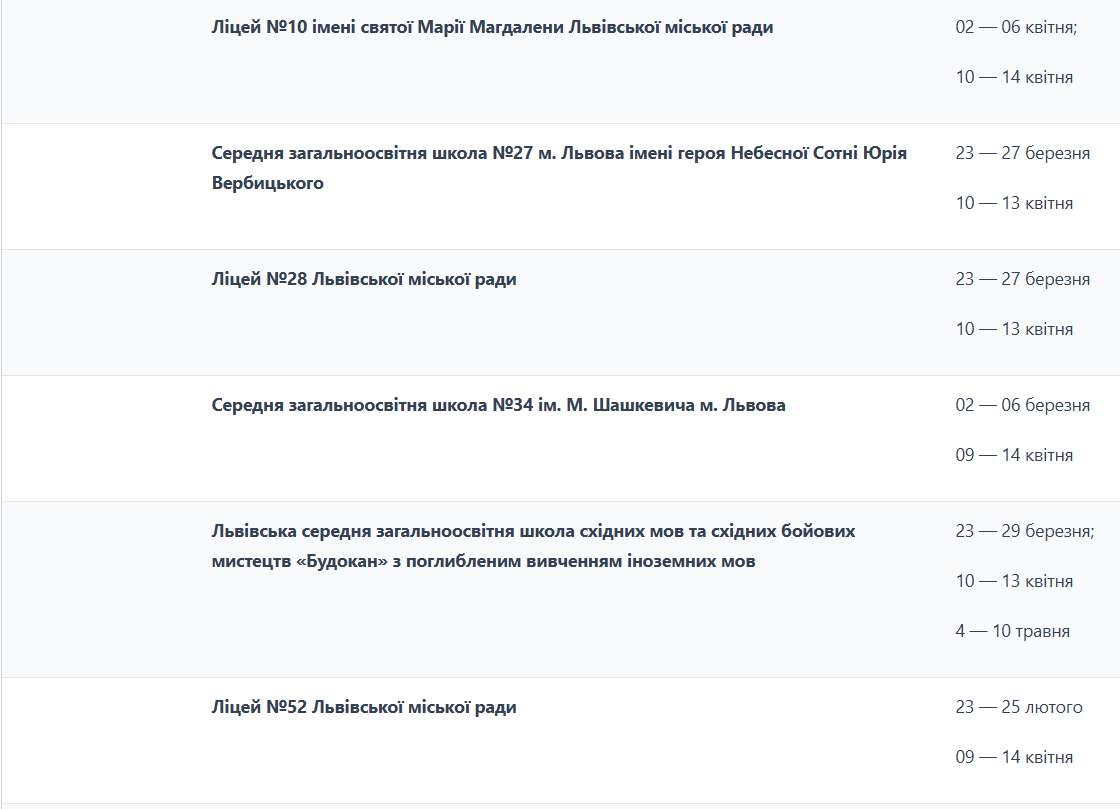1120x809 pixels.
Task: Click the «Будокан» school name text
Action: (x=533, y=546)
